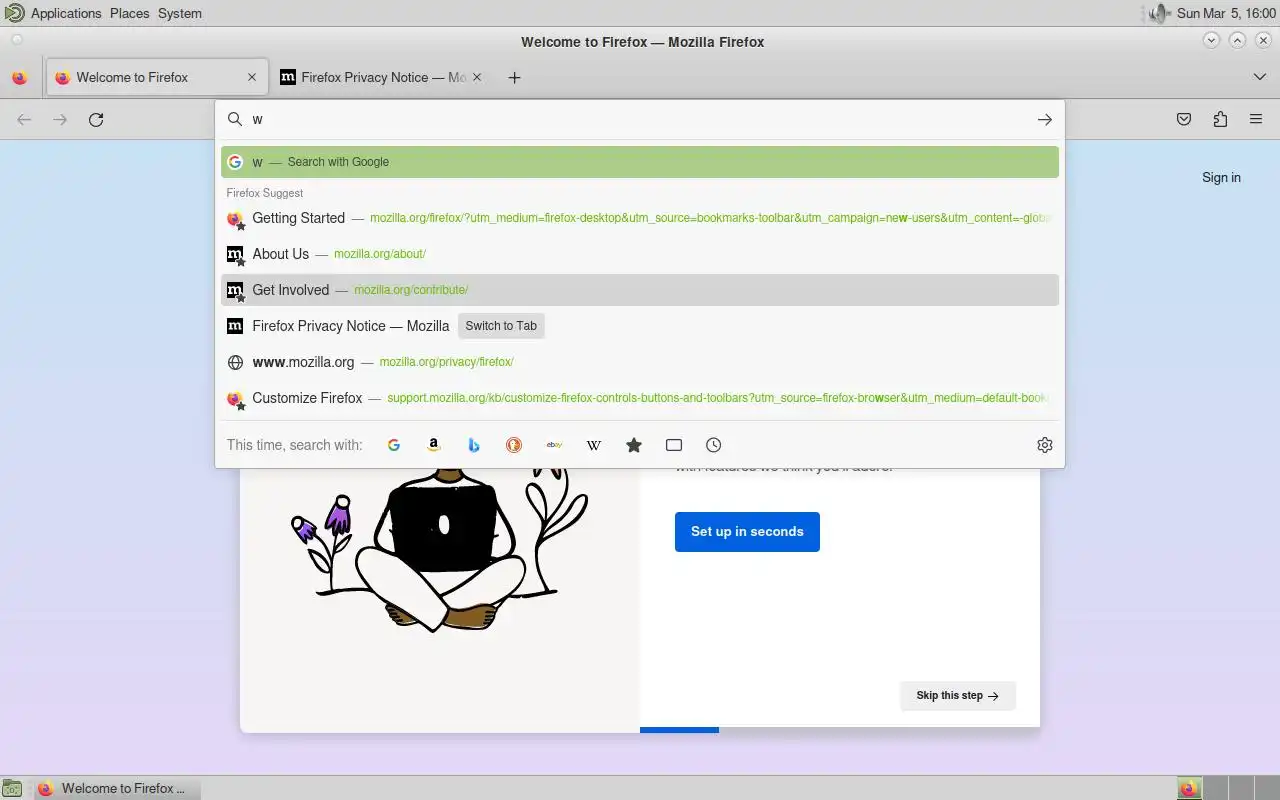
Task: Click Set up in seconds
Action: (747, 532)
